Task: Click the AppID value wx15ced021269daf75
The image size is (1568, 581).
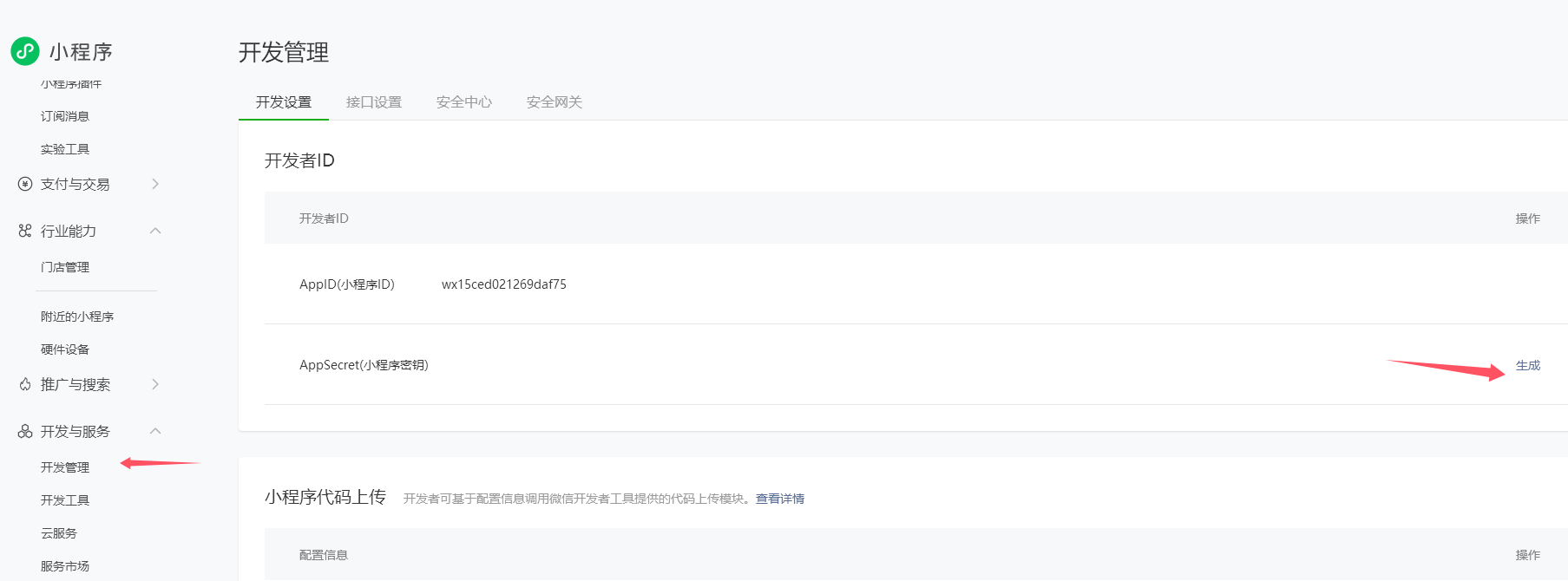Action: click(x=503, y=284)
